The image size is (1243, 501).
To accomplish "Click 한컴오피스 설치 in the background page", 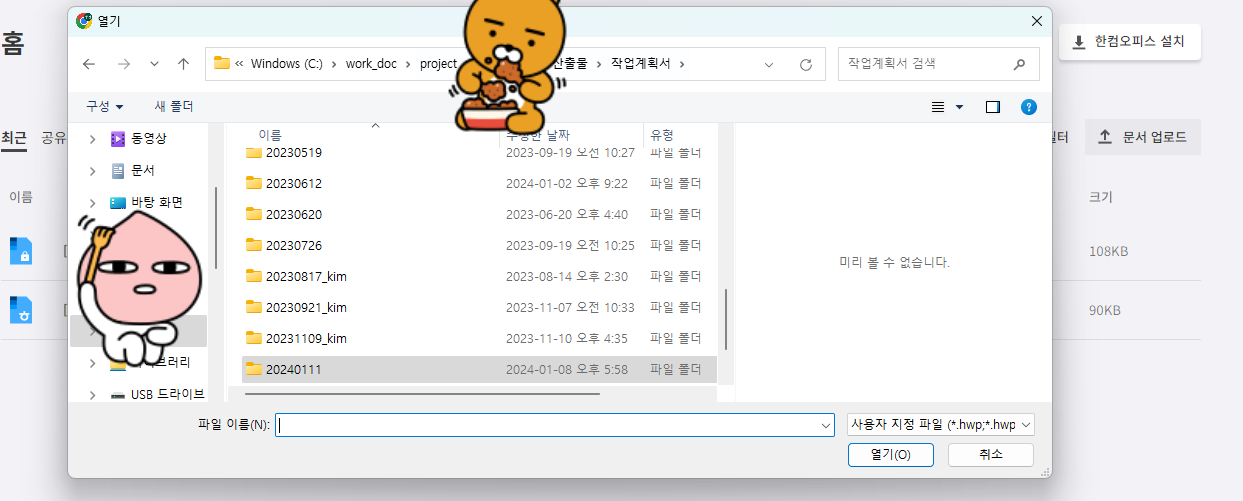I will click(1129, 42).
